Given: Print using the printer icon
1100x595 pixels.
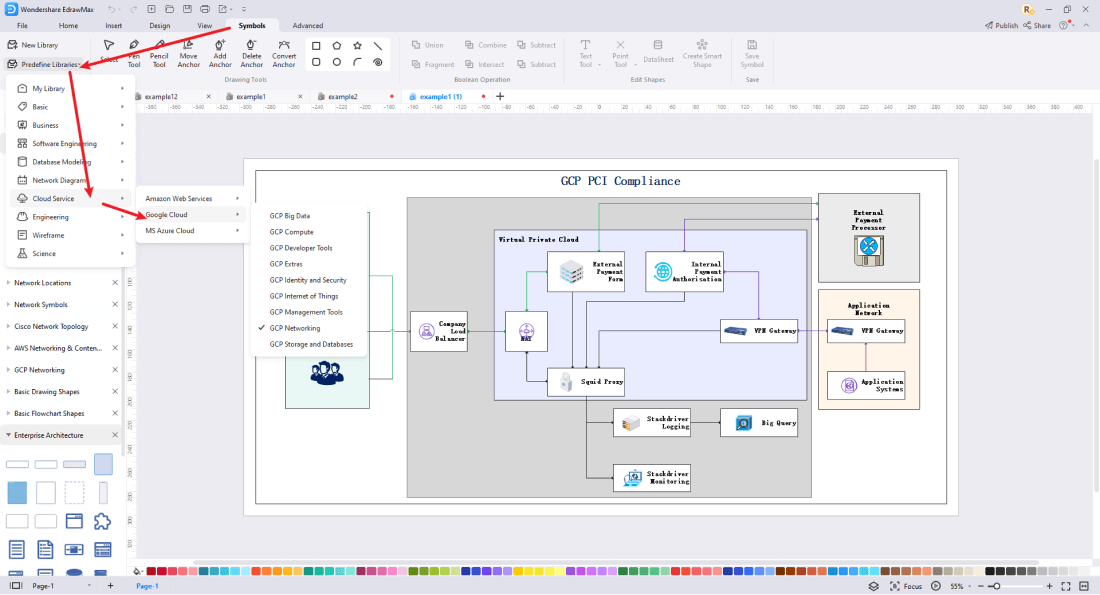Looking at the screenshot, I should coord(205,9).
